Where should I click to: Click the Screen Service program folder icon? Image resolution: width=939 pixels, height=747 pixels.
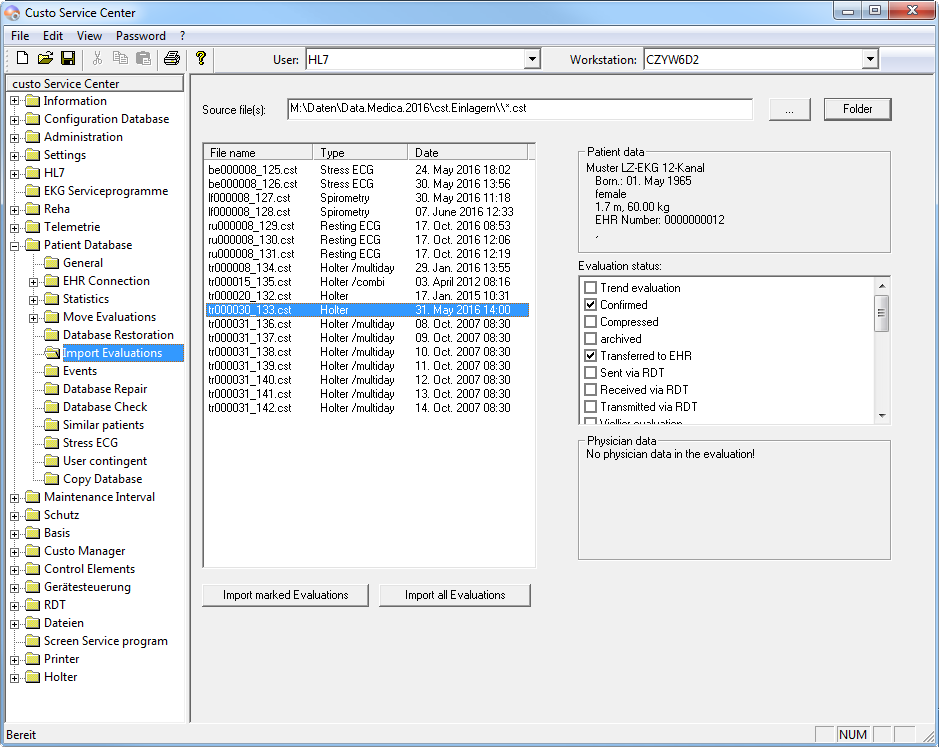tap(33, 640)
